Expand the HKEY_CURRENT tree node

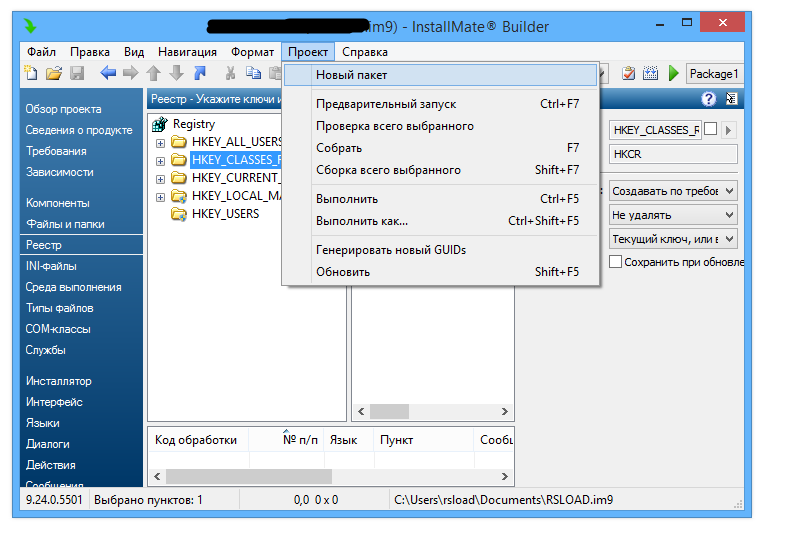click(160, 179)
